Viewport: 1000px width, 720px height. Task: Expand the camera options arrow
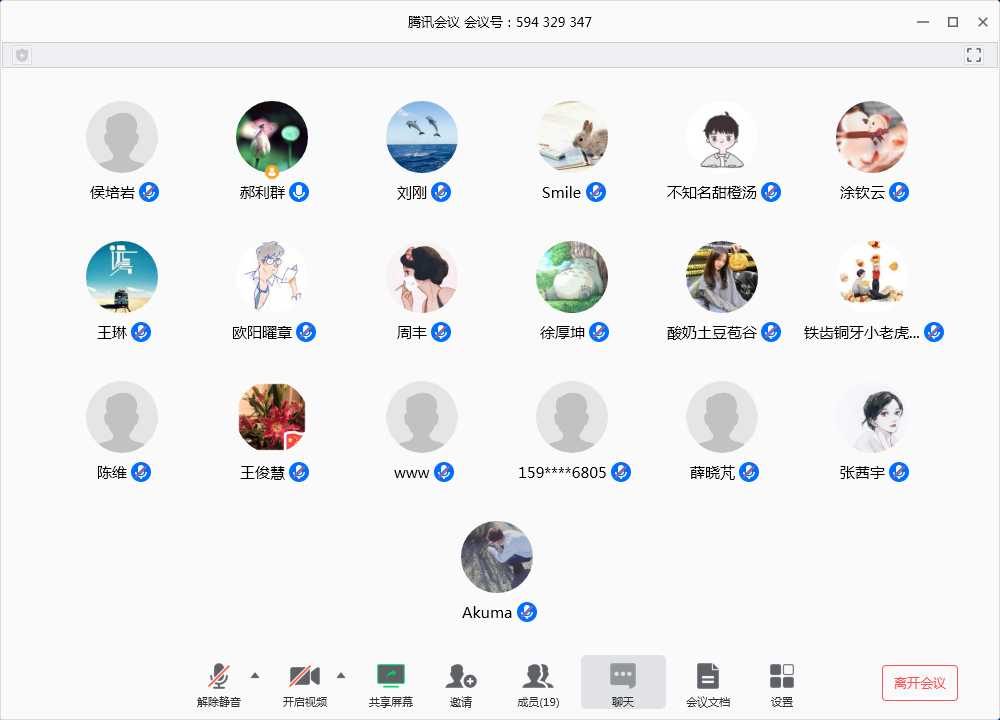(340, 675)
